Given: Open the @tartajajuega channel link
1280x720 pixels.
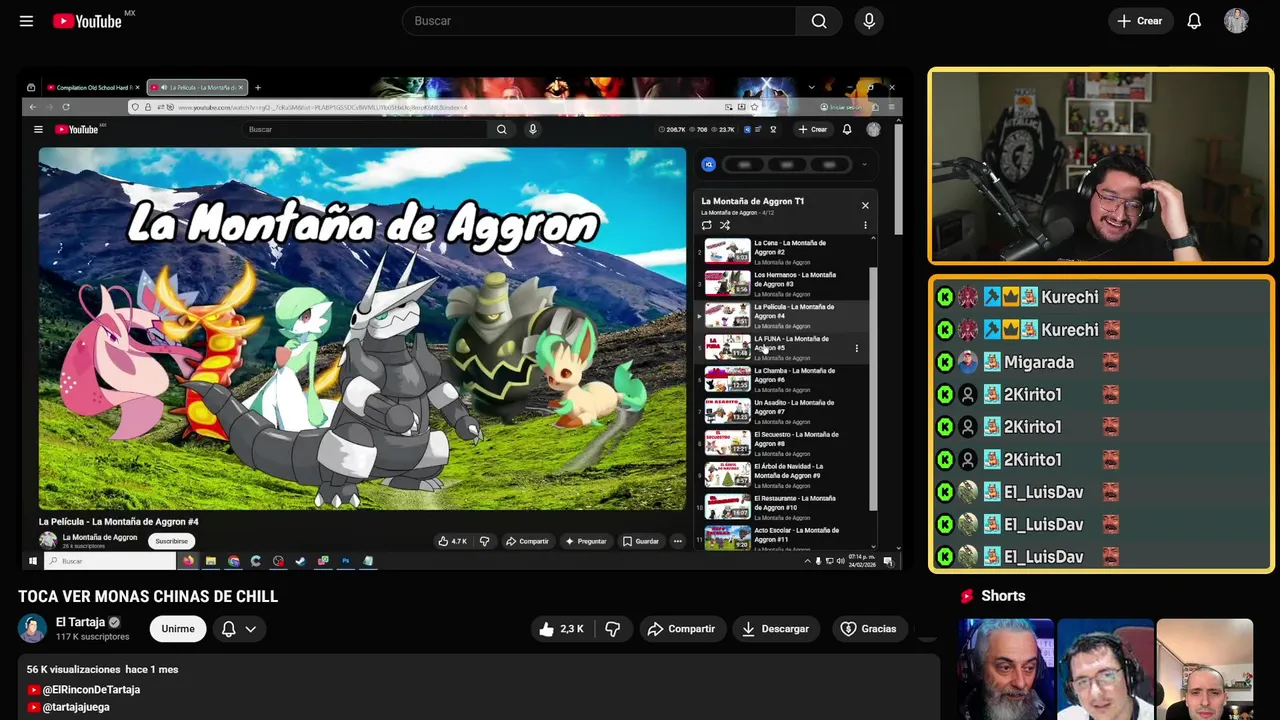Looking at the screenshot, I should tap(76, 707).
